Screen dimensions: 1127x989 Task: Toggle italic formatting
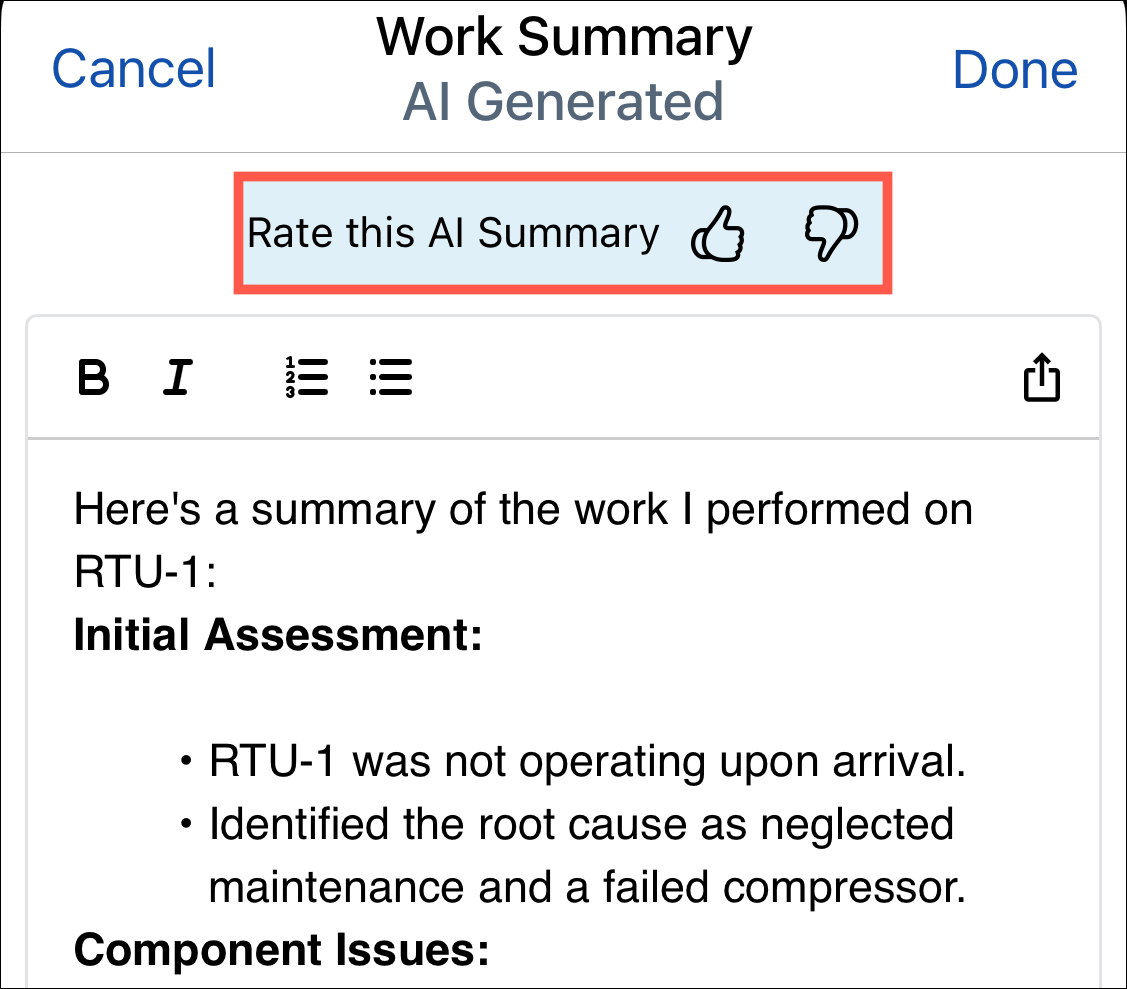177,378
